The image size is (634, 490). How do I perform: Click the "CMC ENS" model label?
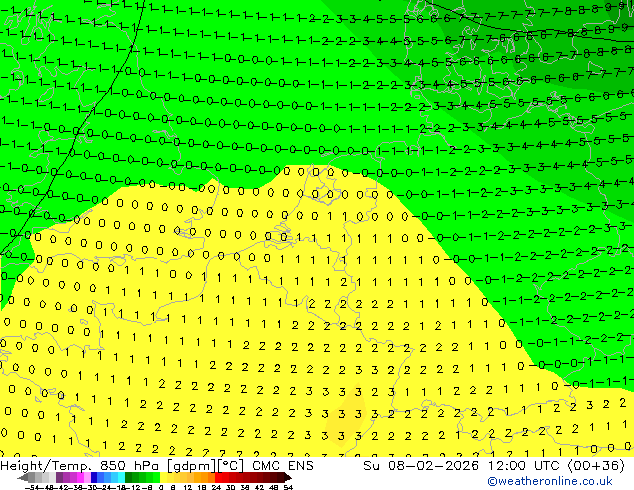(283, 466)
